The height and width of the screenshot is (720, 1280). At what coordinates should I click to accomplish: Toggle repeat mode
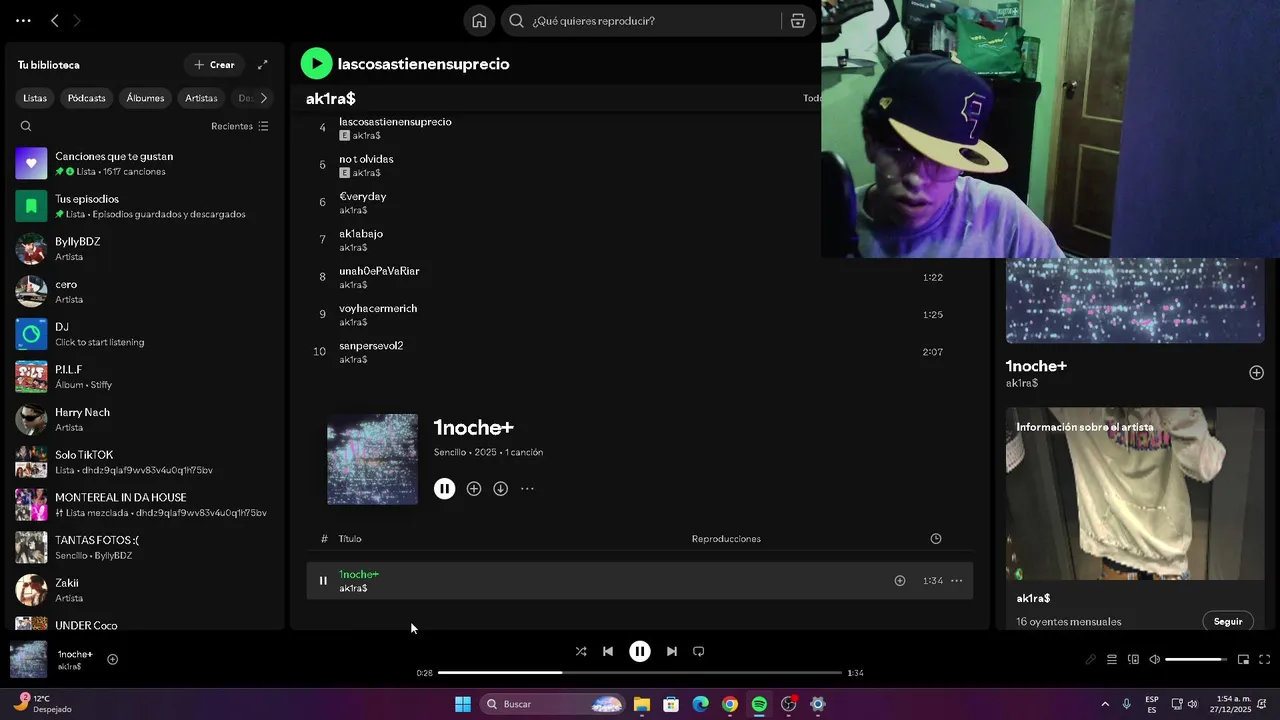699,652
